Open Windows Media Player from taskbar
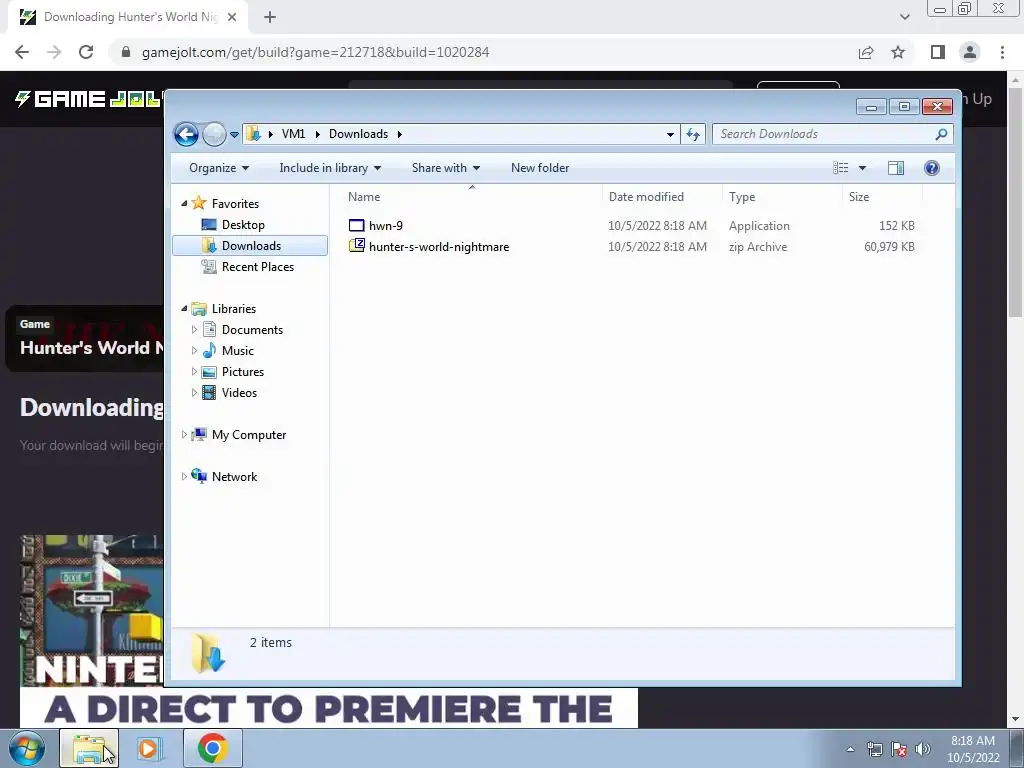Viewport: 1024px width, 768px height. point(149,748)
